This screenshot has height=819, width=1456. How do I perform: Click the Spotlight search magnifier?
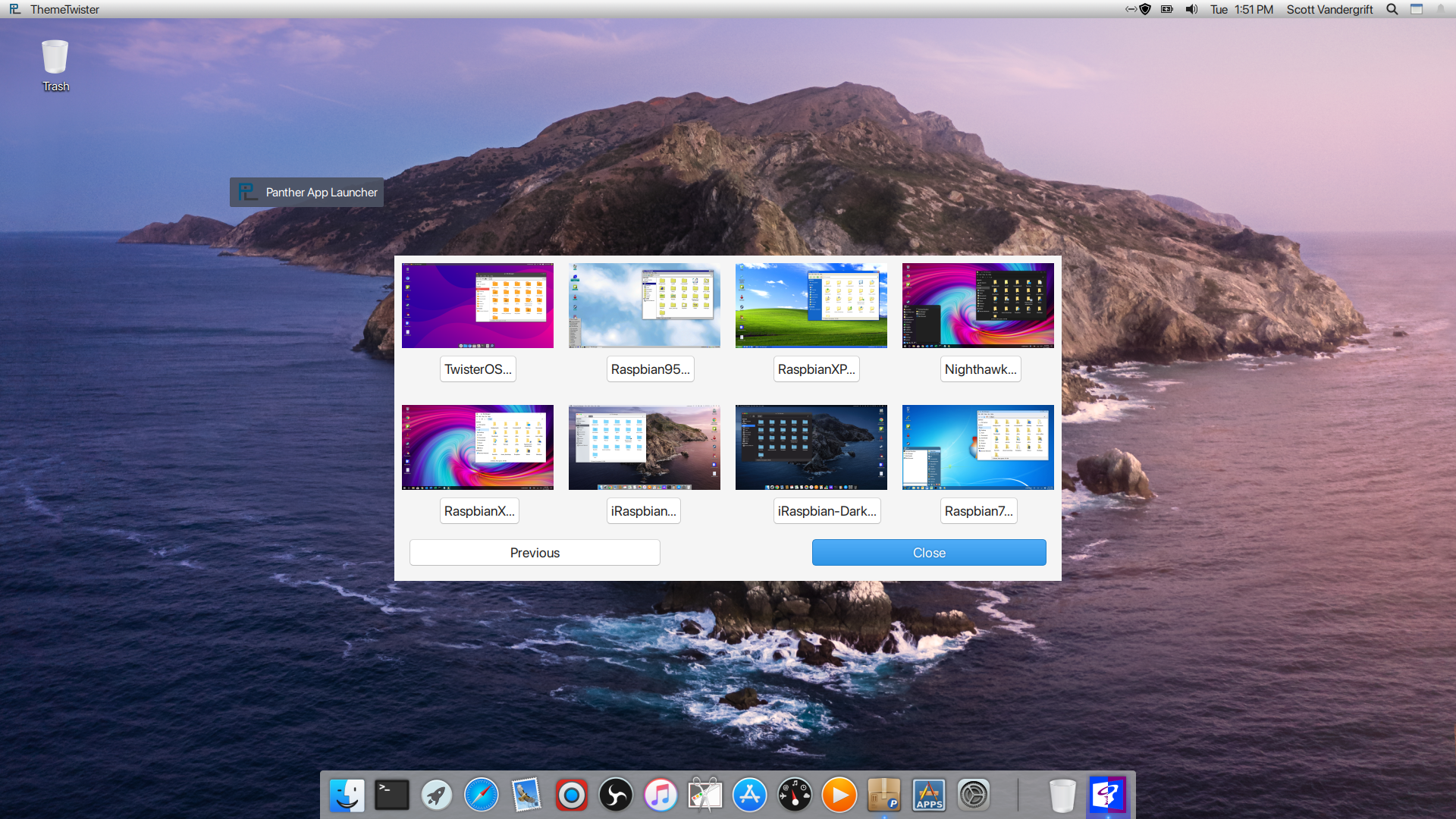coord(1392,9)
